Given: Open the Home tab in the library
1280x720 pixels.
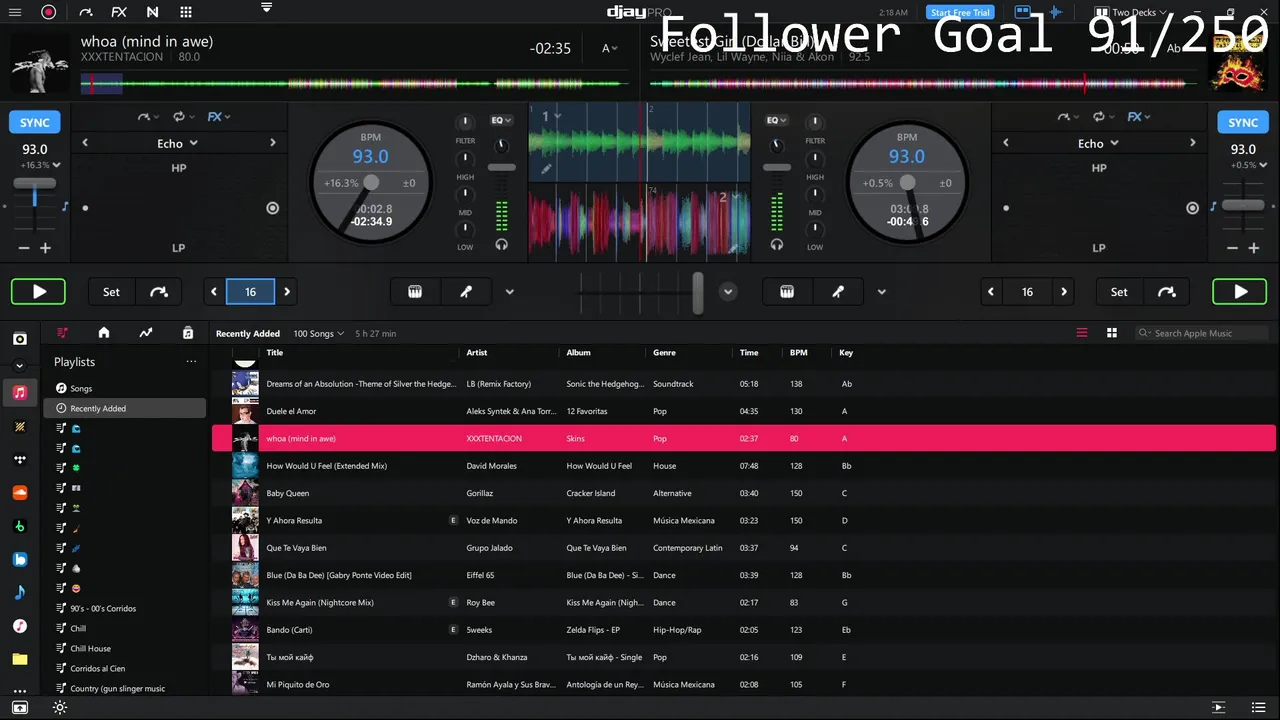Looking at the screenshot, I should click(x=103, y=333).
